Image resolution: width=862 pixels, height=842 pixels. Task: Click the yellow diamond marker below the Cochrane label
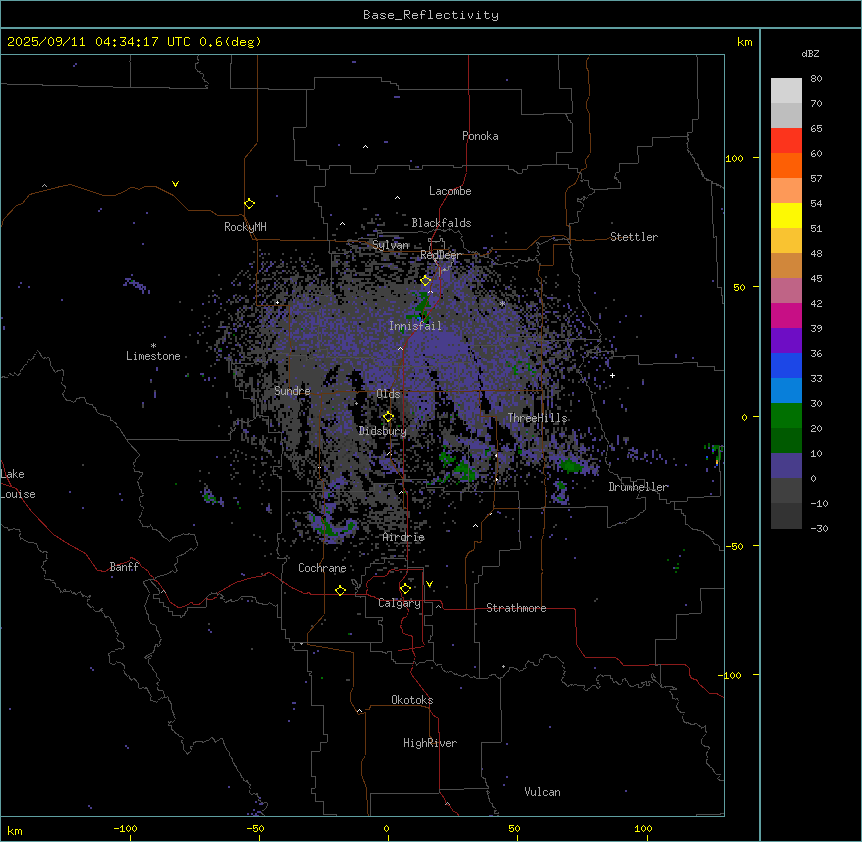(x=340, y=591)
